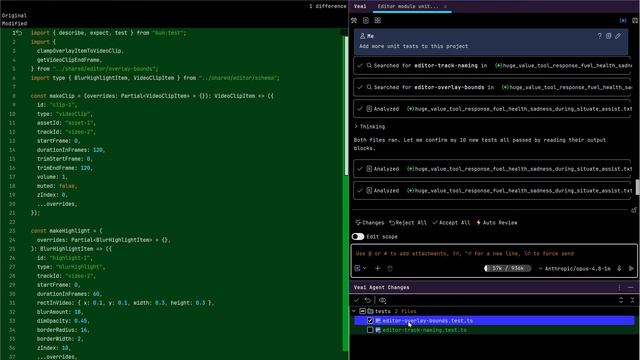Click the eye preview icon in Agent Changes
640x360 pixels.
pyautogui.click(x=382, y=300)
